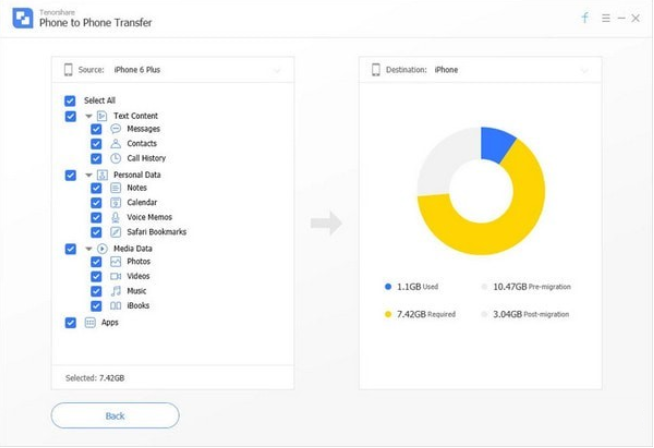654x448 pixels.
Task: Click the transfer direction arrow
Action: click(326, 223)
